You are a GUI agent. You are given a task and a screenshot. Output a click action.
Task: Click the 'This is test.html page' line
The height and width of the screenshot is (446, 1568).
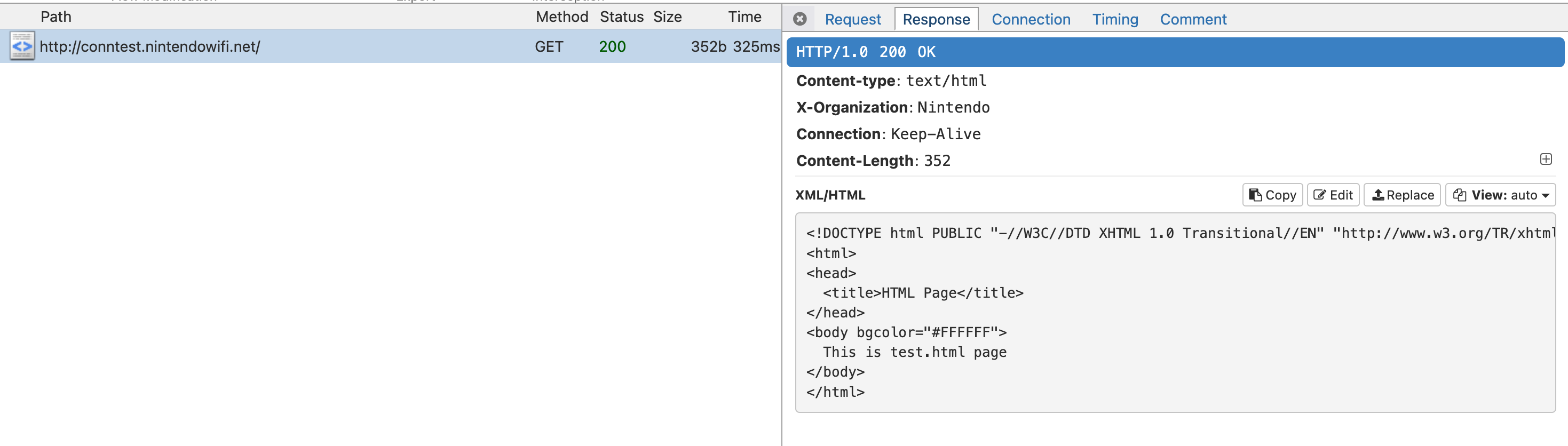[x=914, y=352]
